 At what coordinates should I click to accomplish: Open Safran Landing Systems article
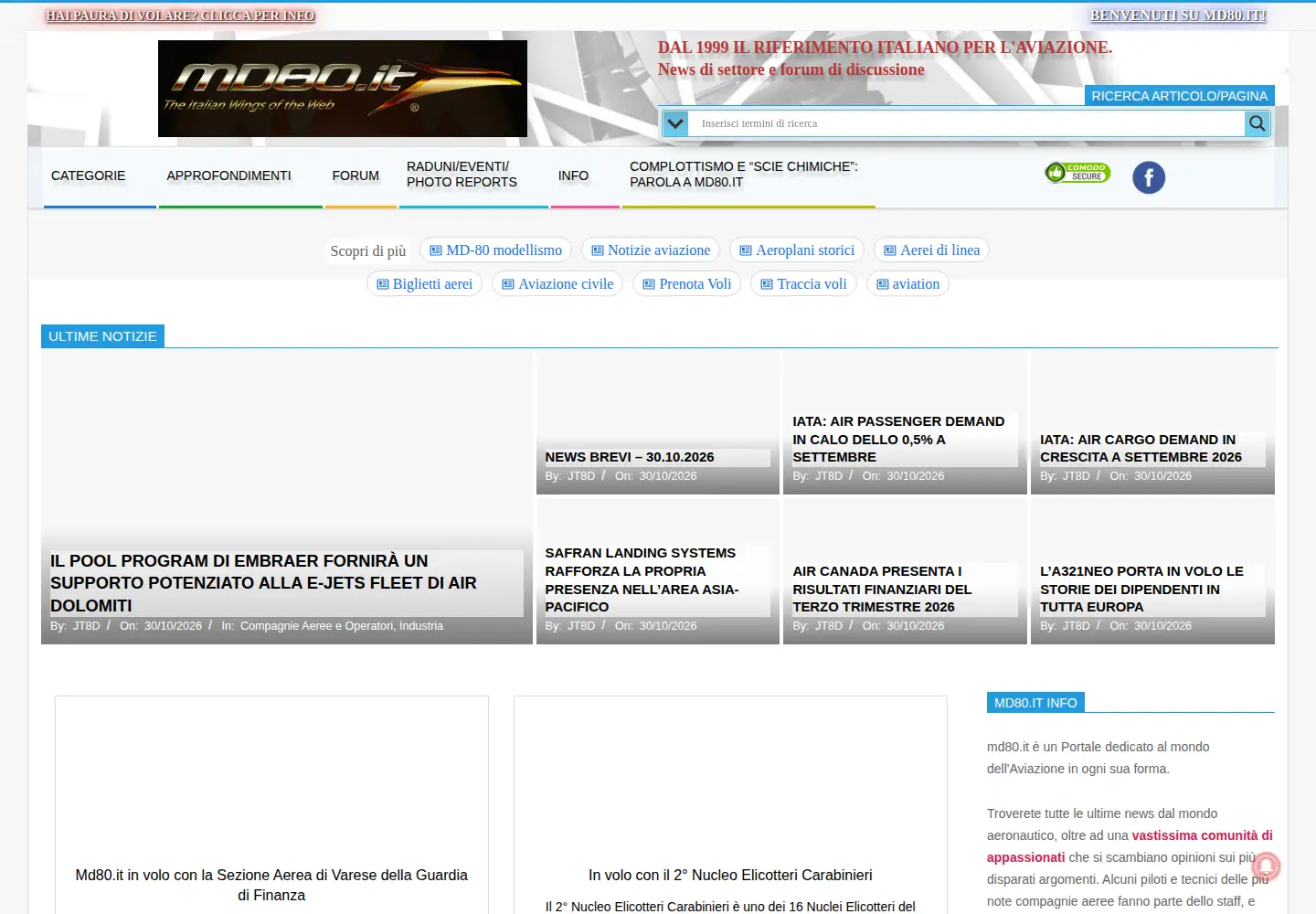(x=642, y=580)
